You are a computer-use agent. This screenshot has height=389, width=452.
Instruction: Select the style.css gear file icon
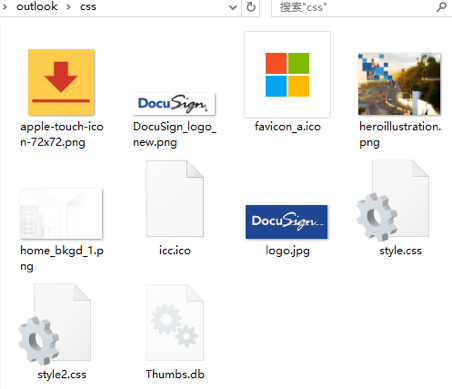pyautogui.click(x=393, y=200)
